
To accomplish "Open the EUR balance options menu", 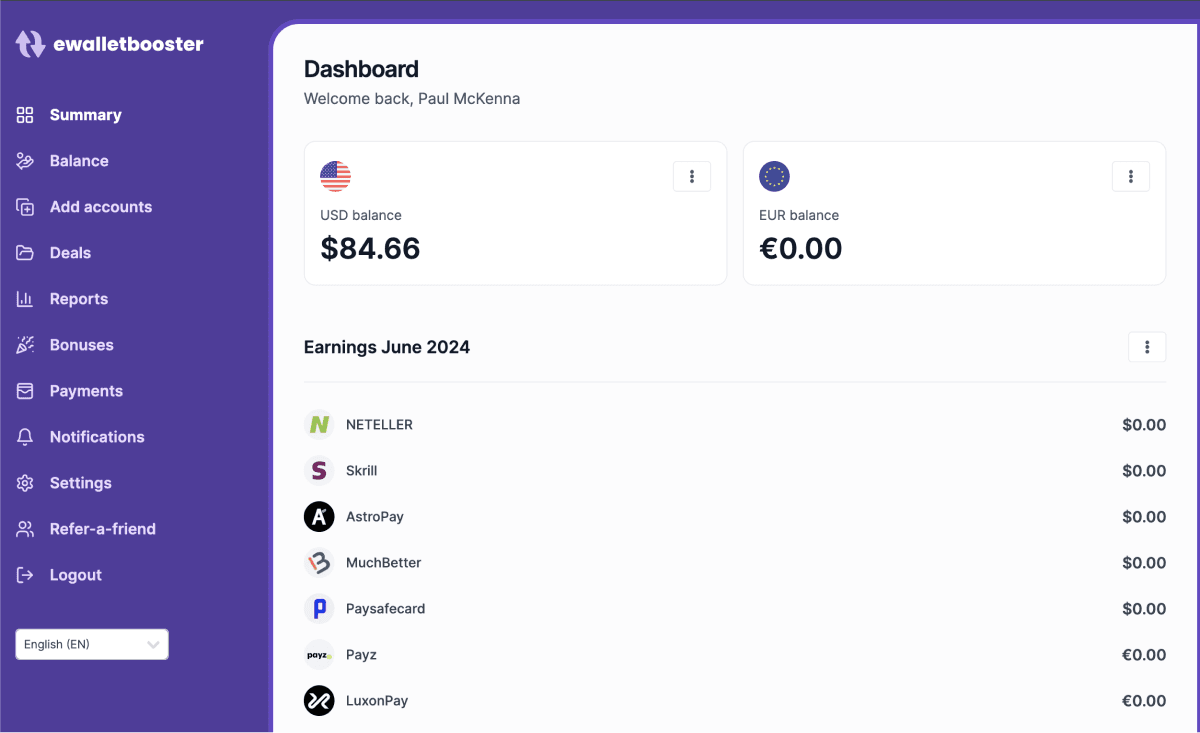I will coord(1130,176).
